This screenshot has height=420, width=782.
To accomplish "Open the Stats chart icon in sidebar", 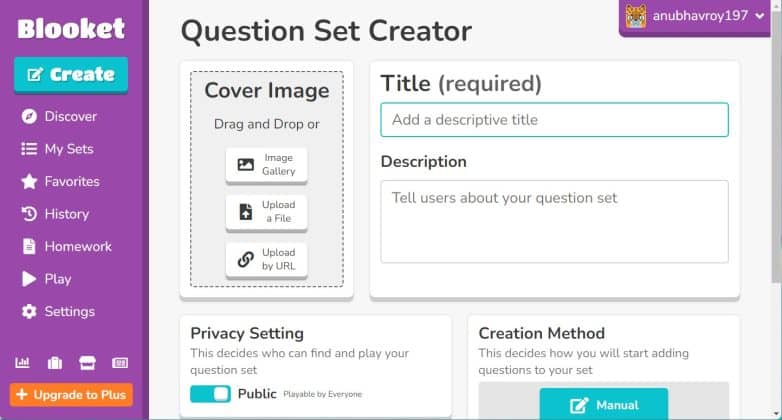I will (x=24, y=363).
